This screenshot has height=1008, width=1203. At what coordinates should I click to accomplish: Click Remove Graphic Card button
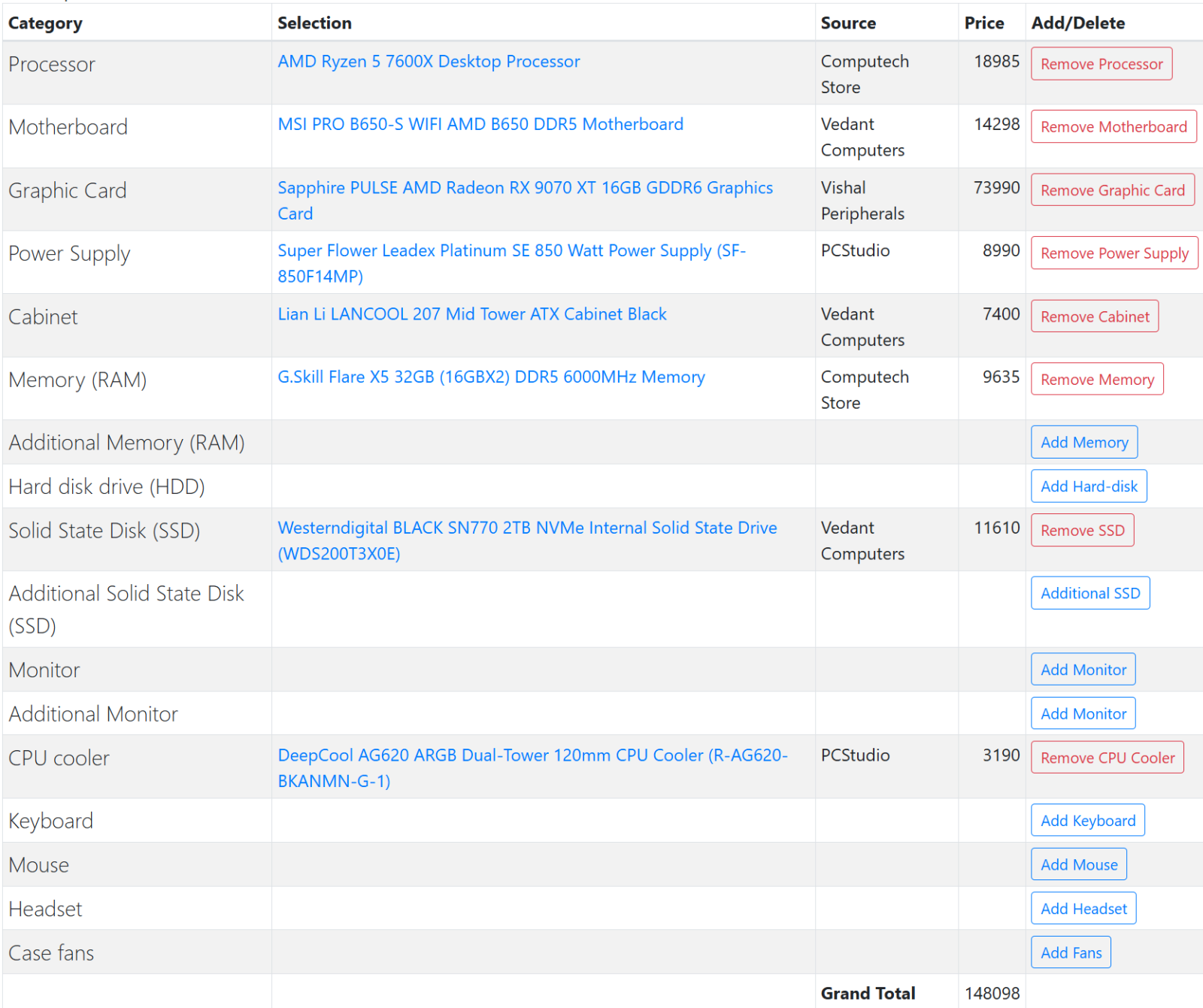tap(1112, 190)
